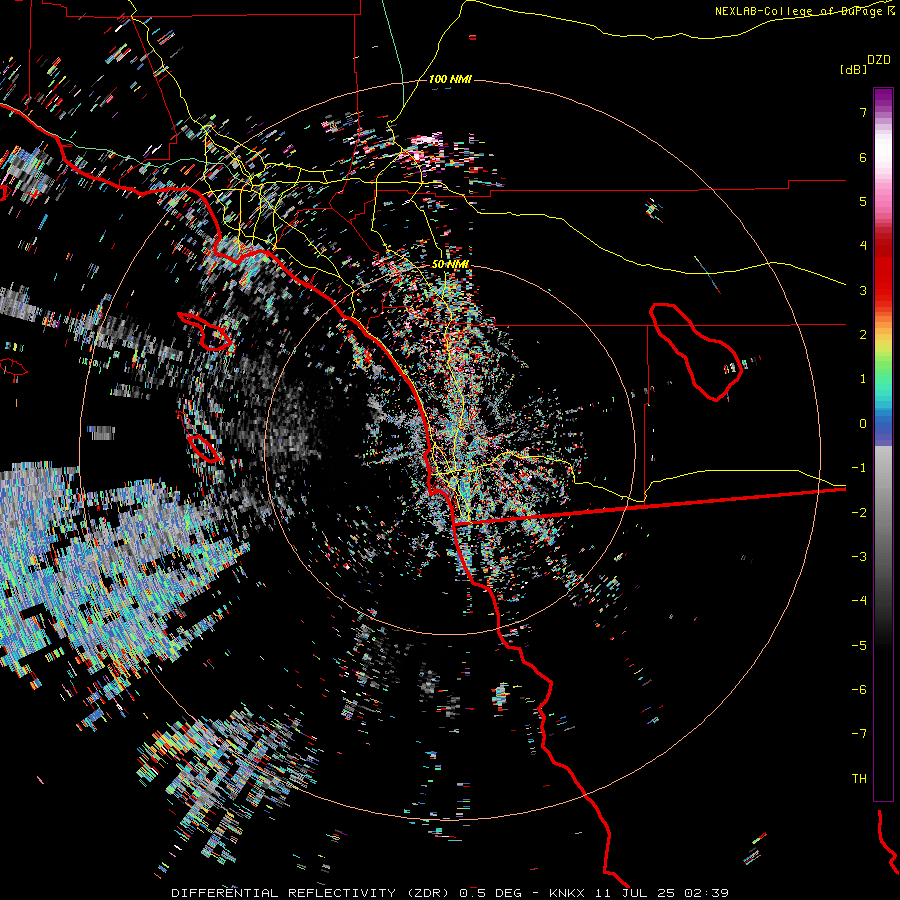Click the -2 value on the color scale

(x=859, y=513)
